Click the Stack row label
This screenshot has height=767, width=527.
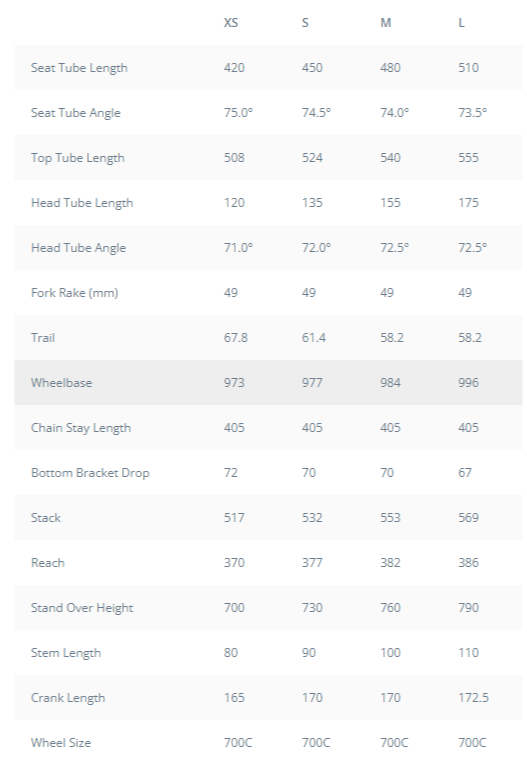click(x=46, y=518)
